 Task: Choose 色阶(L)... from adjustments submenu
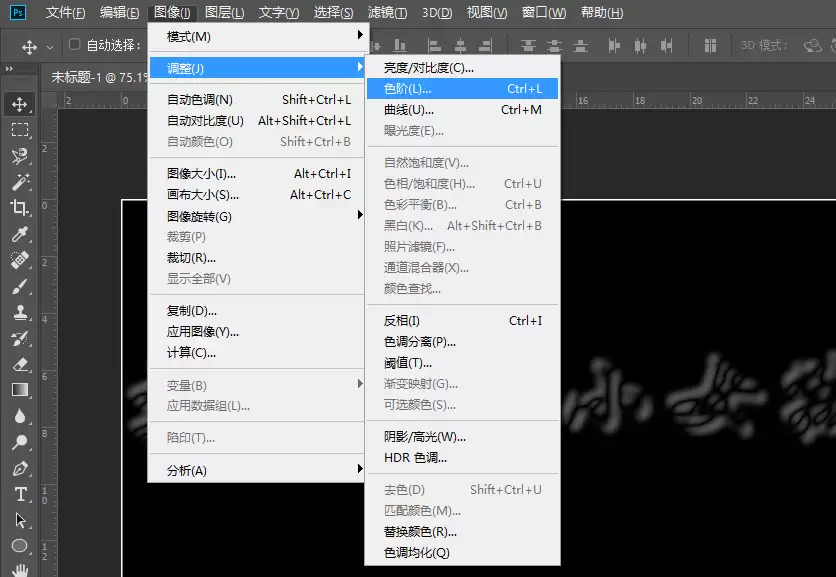tap(462, 89)
